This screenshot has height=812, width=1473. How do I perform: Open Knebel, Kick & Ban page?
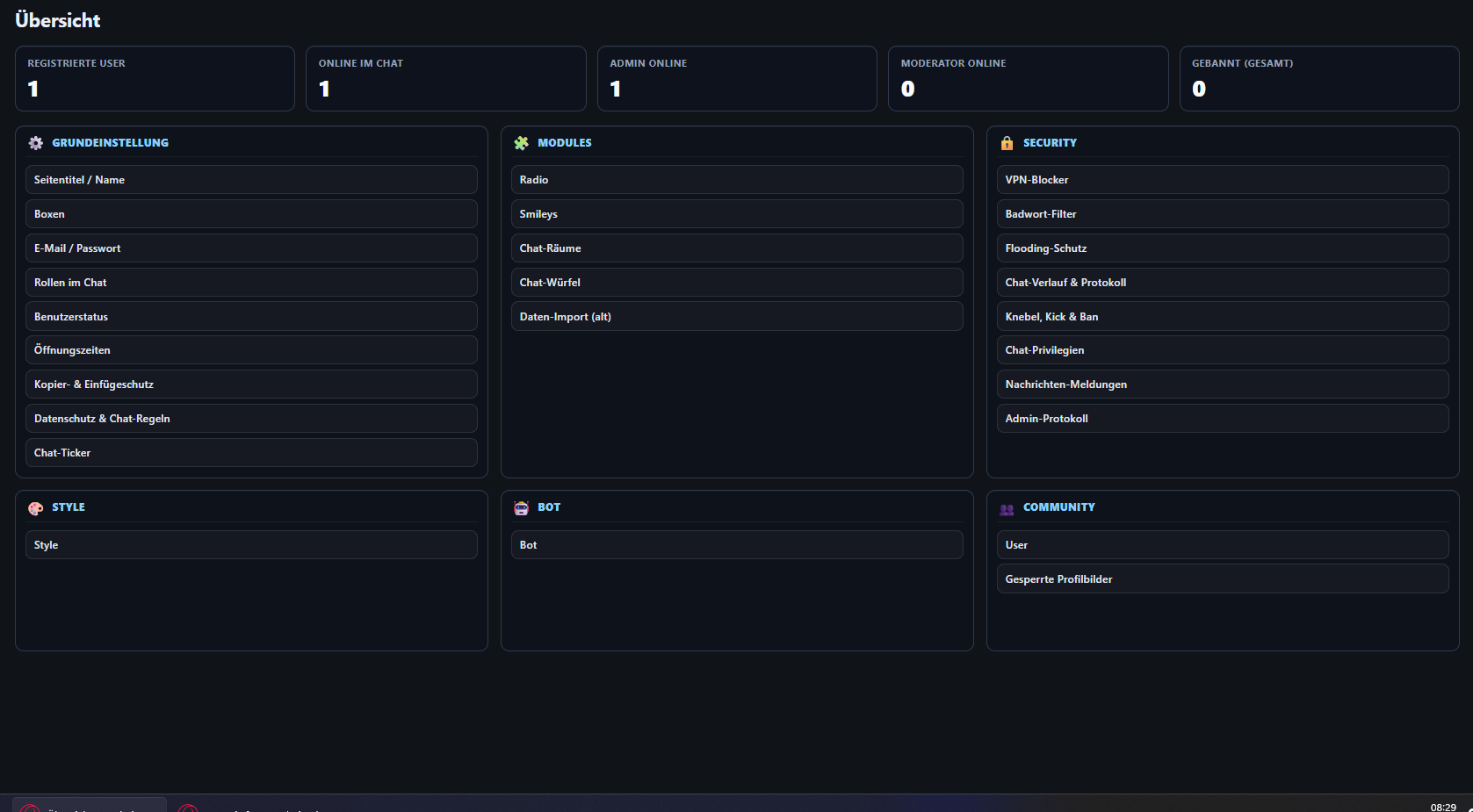point(1223,317)
